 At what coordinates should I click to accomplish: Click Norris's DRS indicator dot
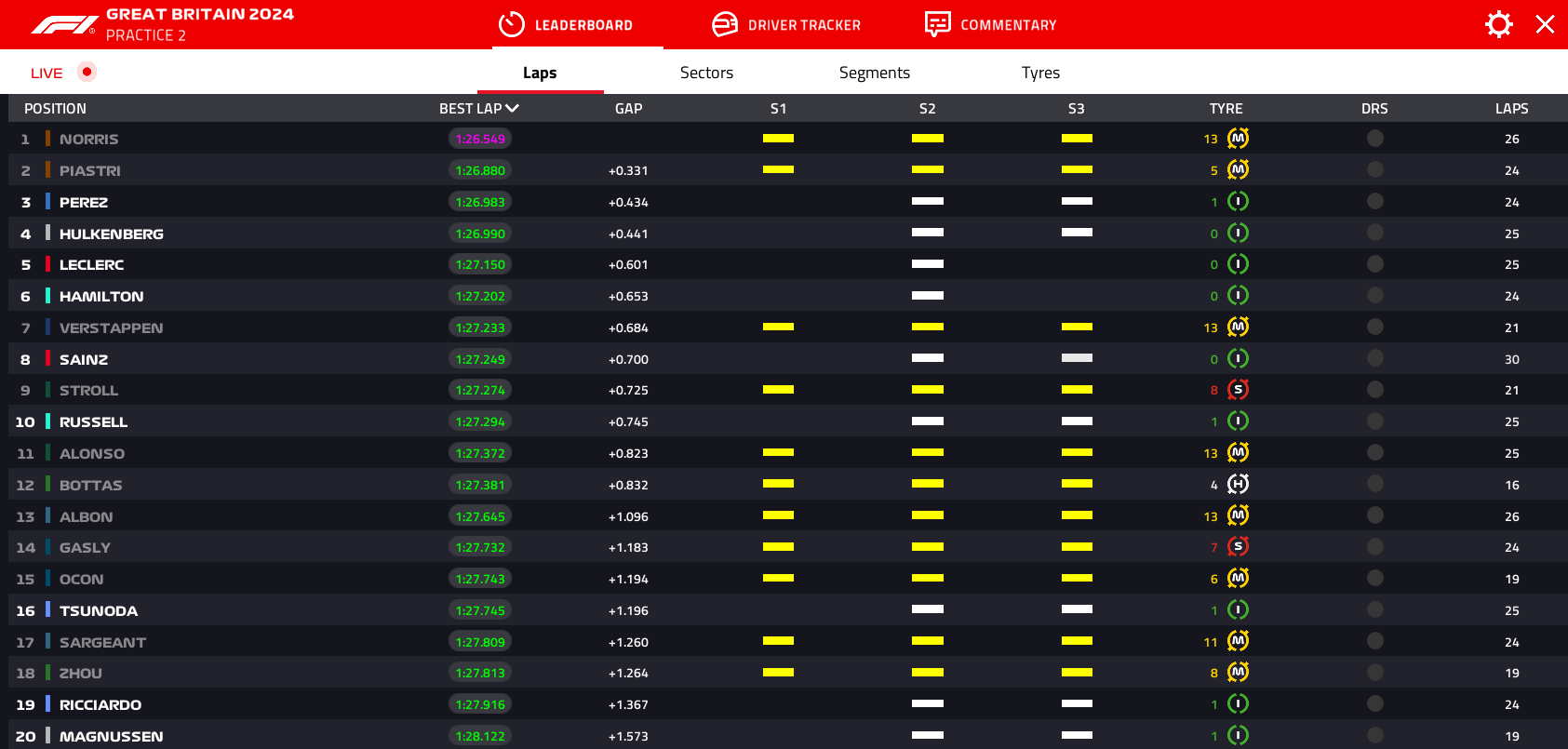pos(1374,139)
